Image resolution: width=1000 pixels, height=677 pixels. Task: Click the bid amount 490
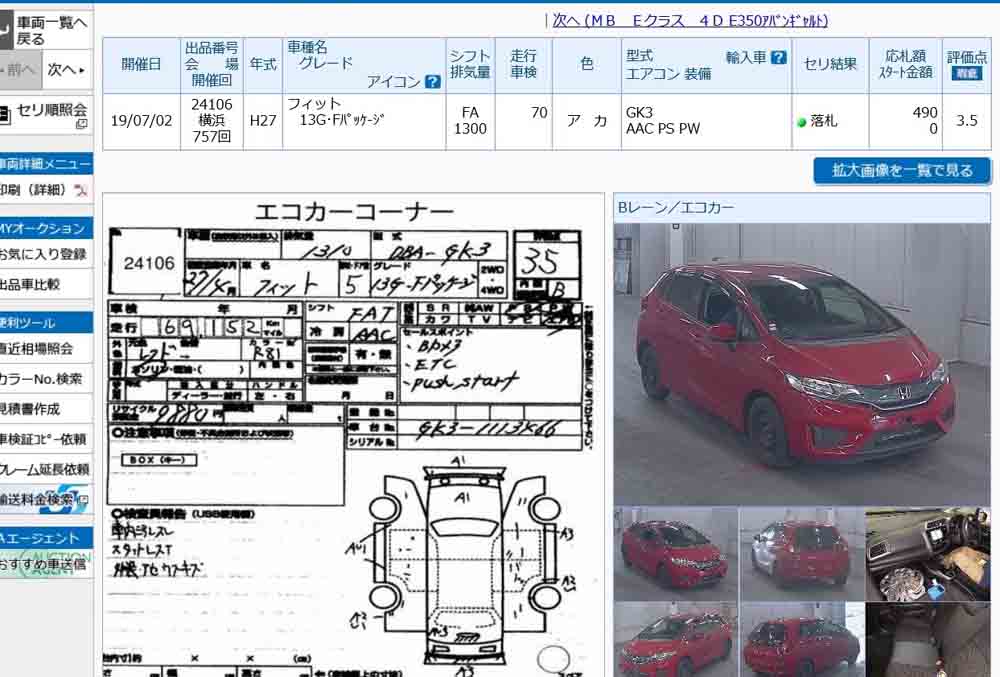[x=925, y=113]
